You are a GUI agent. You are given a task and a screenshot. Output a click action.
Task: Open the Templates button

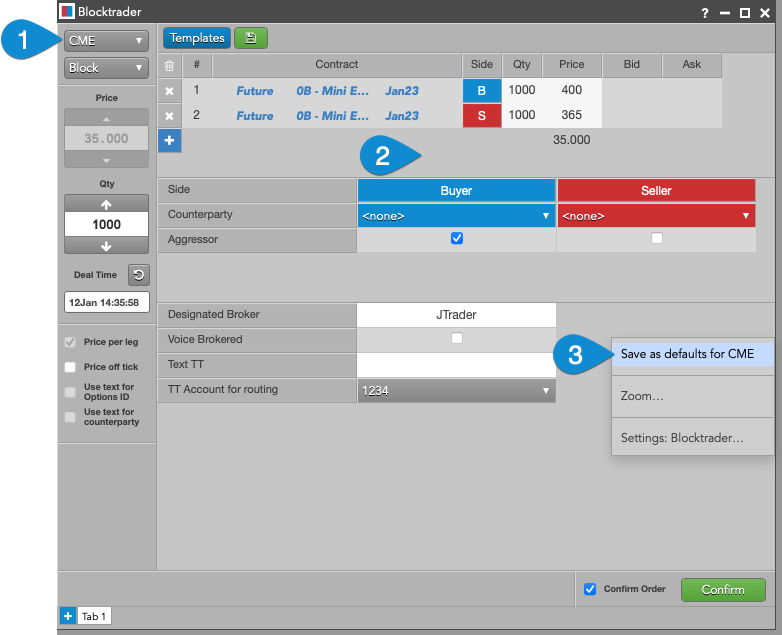pos(197,38)
